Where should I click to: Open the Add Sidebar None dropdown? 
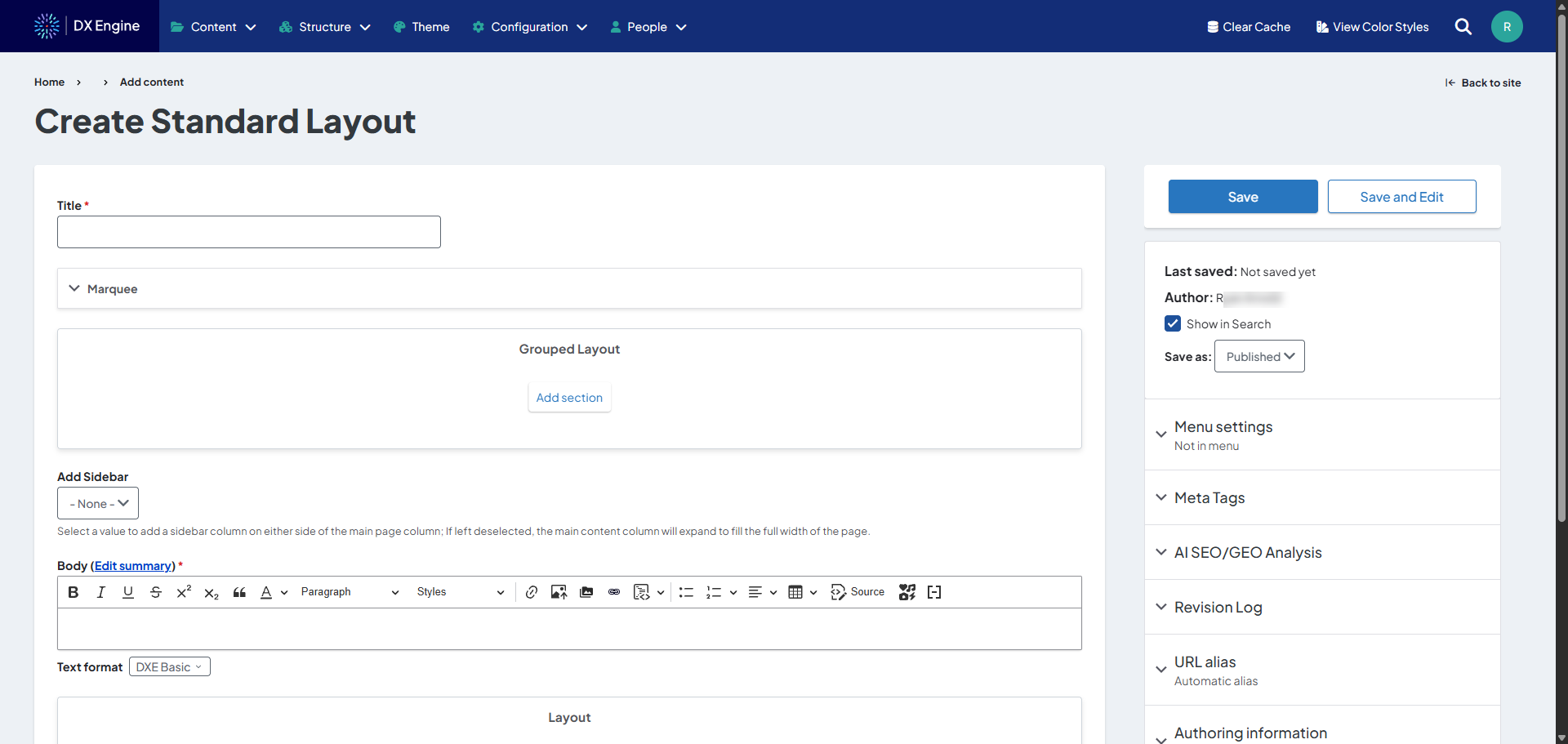pyautogui.click(x=98, y=503)
